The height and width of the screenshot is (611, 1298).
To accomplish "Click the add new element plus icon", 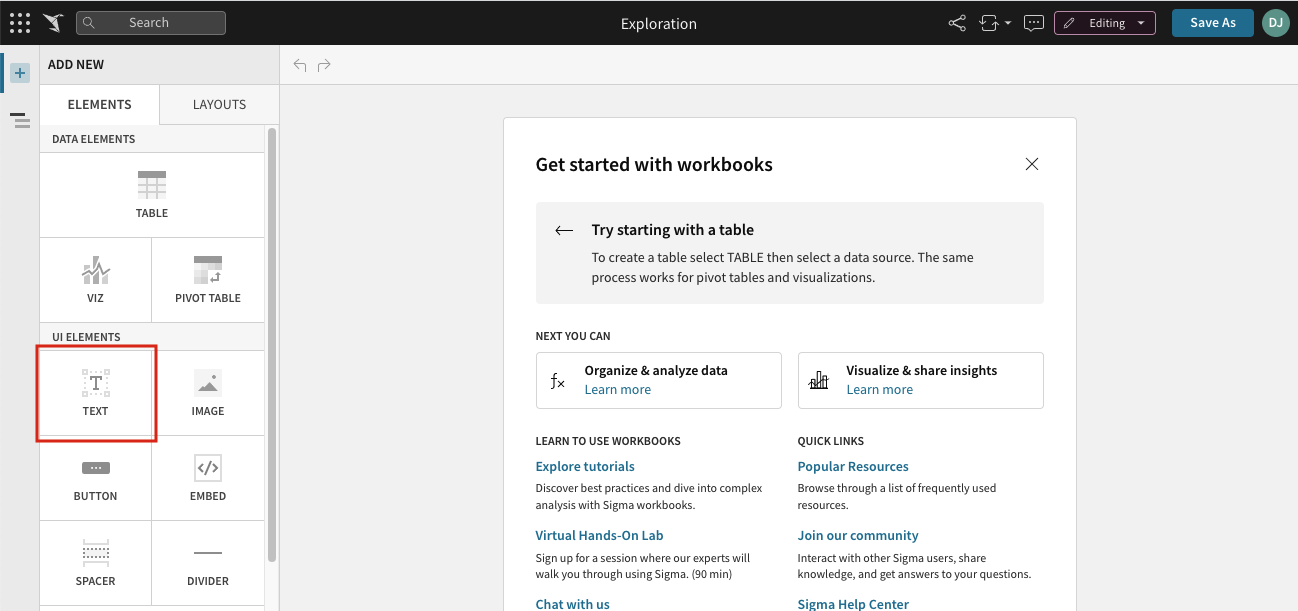I will click(x=21, y=73).
